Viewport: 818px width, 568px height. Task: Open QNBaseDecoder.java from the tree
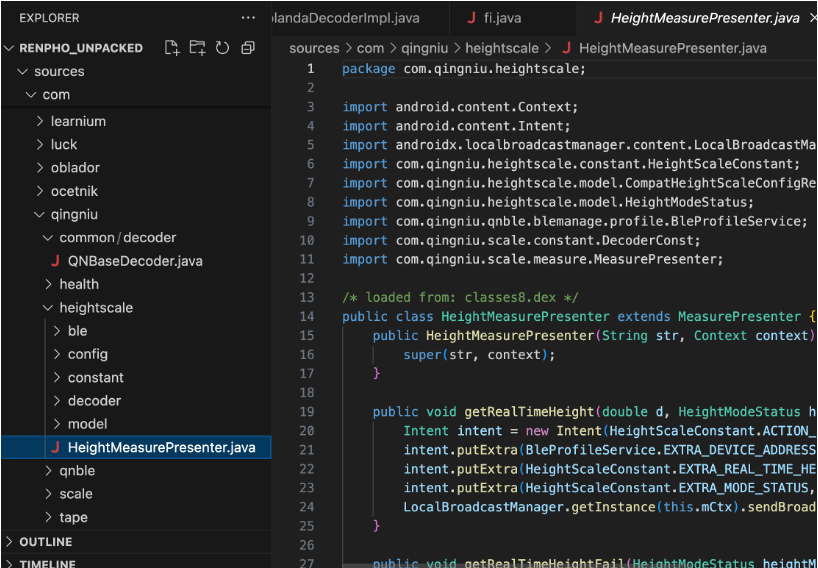(135, 261)
